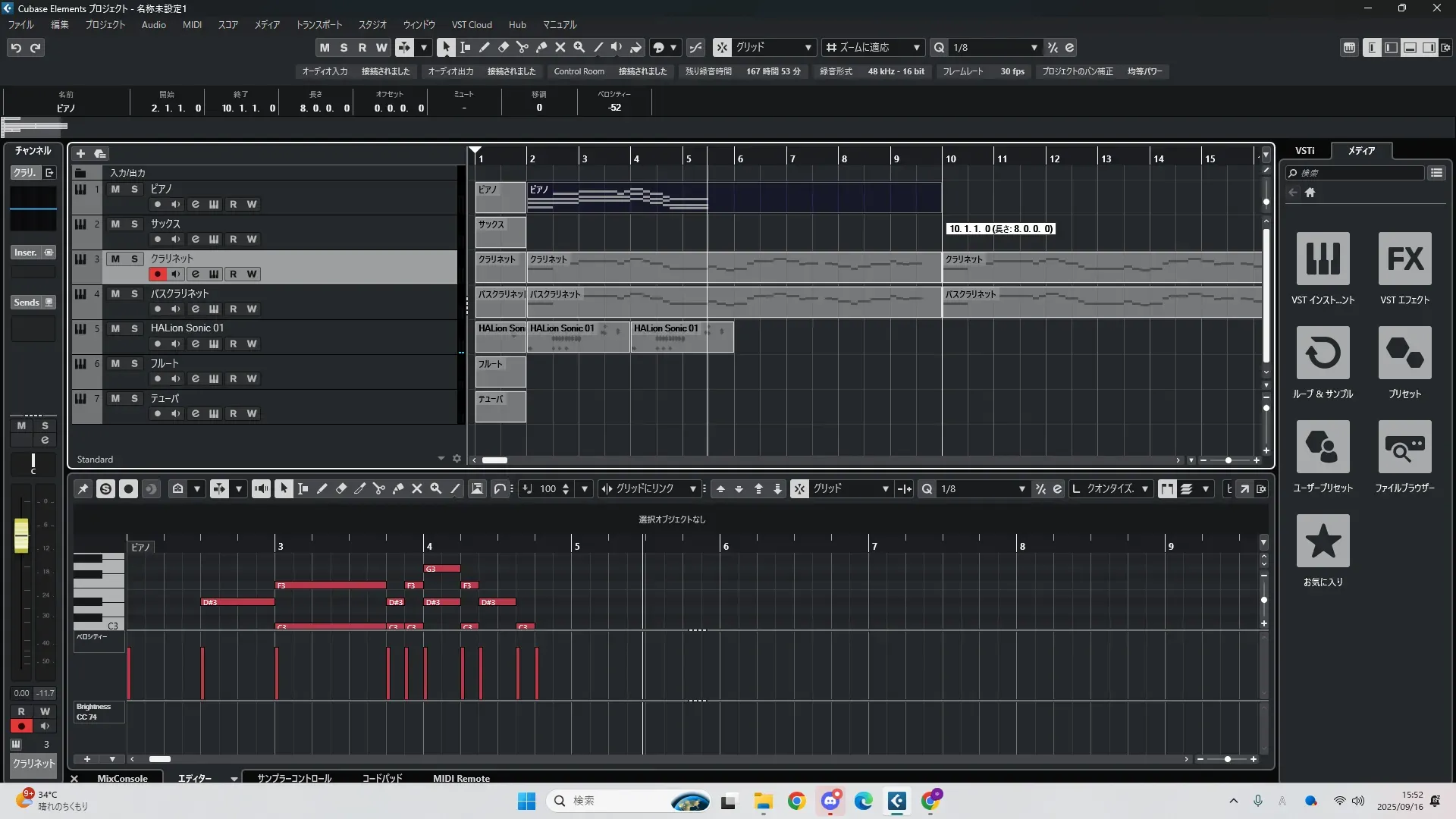The height and width of the screenshot is (819, 1456).
Task: Select the Draw pencil tool in main toolbar
Action: pos(485,47)
